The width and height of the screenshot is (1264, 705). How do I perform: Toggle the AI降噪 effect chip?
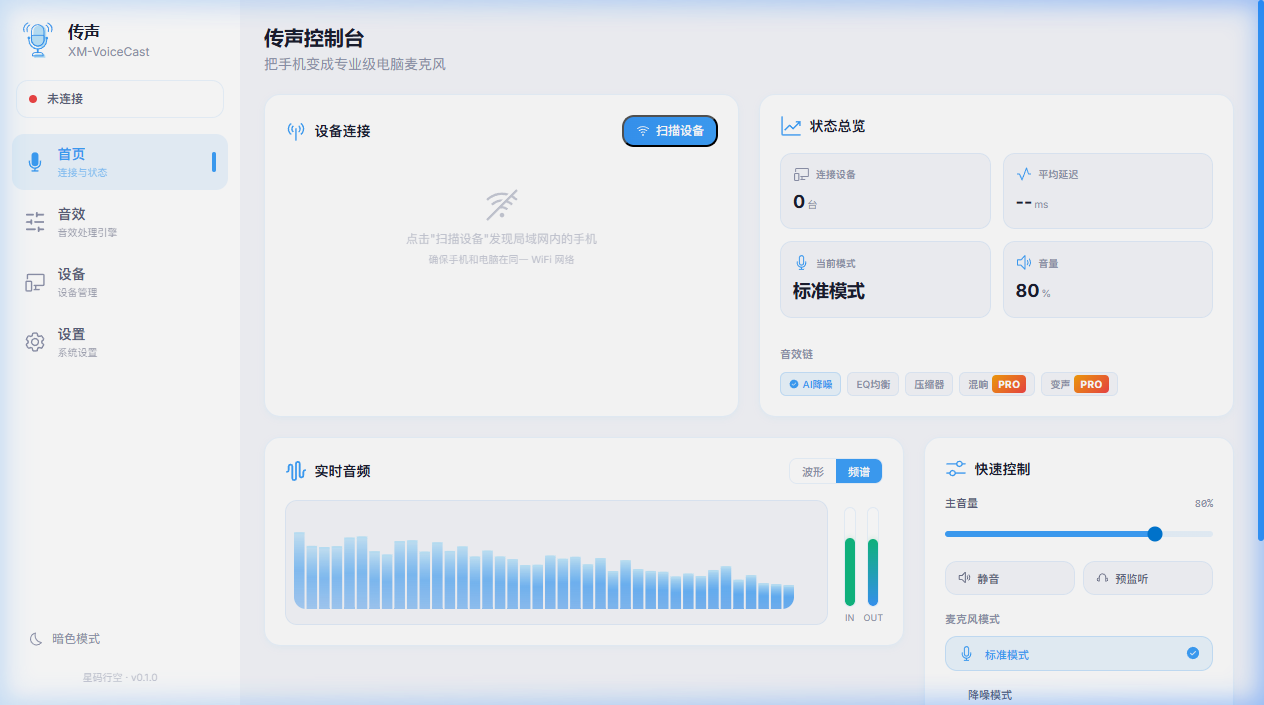click(x=810, y=384)
